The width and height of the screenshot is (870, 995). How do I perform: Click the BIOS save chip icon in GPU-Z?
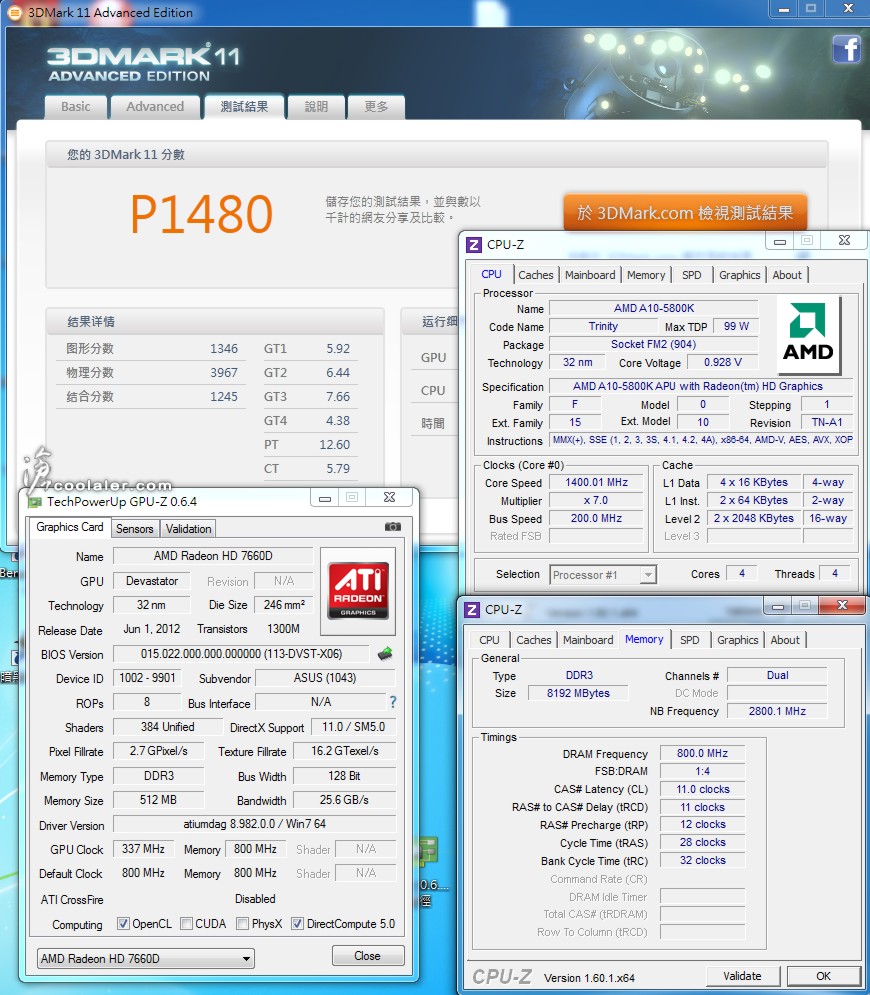(385, 654)
